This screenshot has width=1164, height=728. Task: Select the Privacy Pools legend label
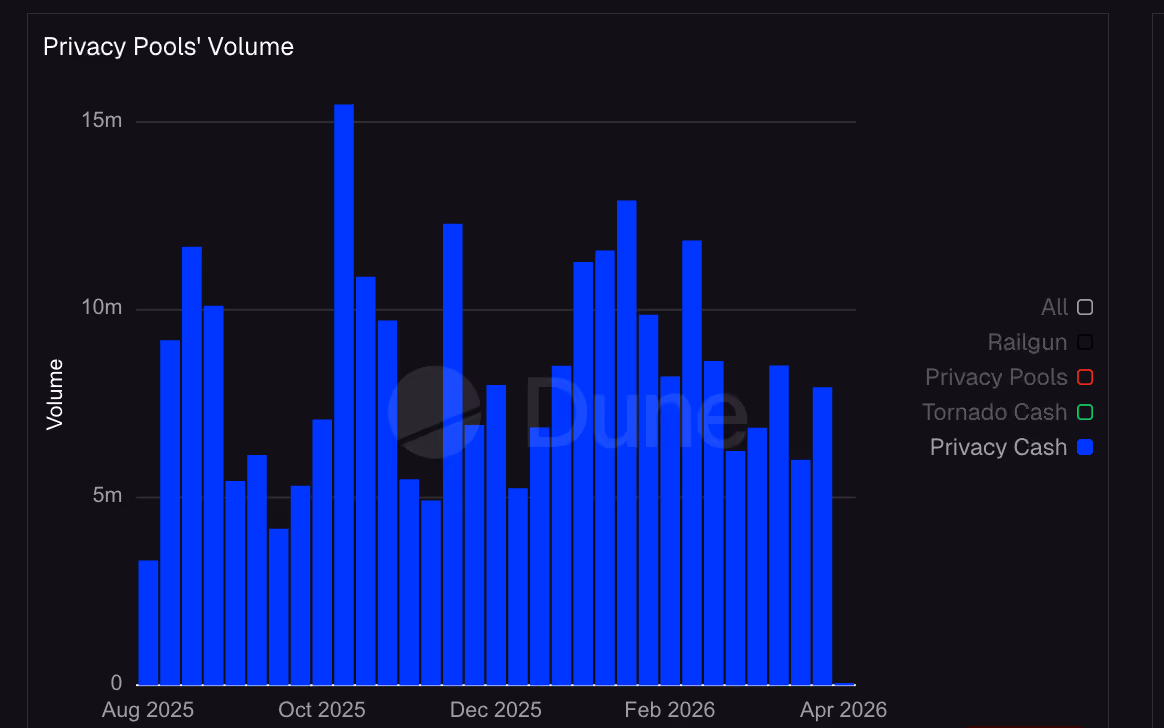[996, 377]
